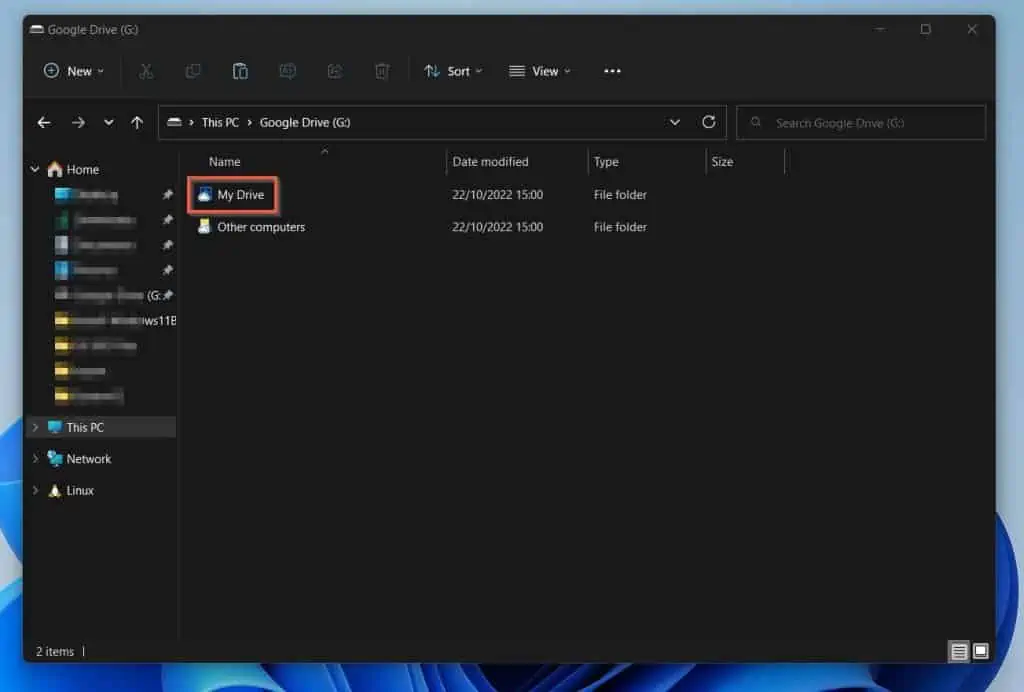Expand the Network tree node
The image size is (1024, 692).
click(x=35, y=459)
